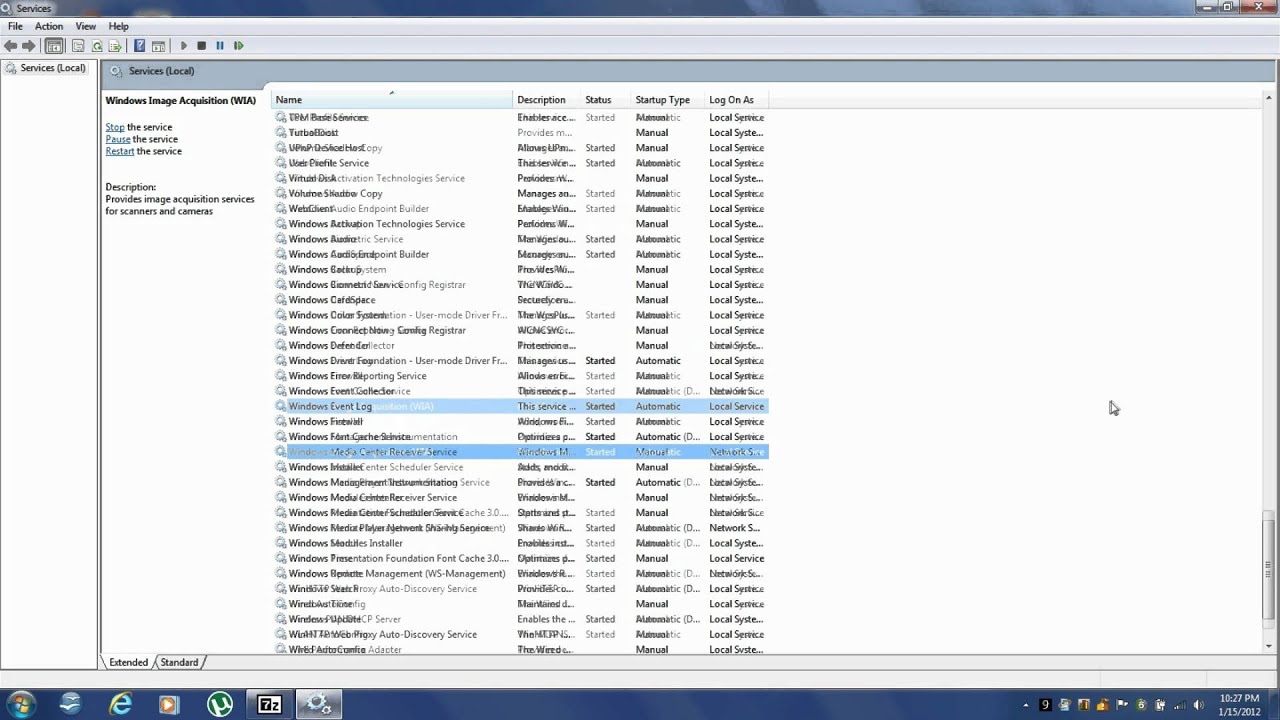Open the network signal tray icon
The width and height of the screenshot is (1280, 720).
1179,705
